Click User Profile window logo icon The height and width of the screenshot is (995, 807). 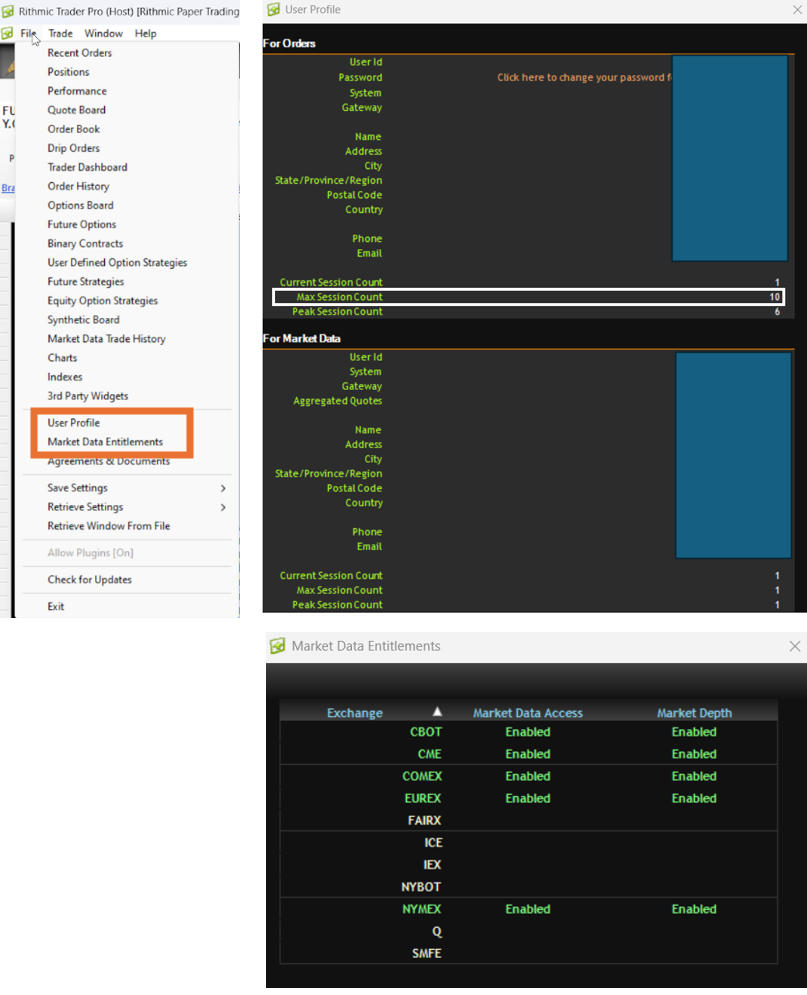click(x=273, y=10)
